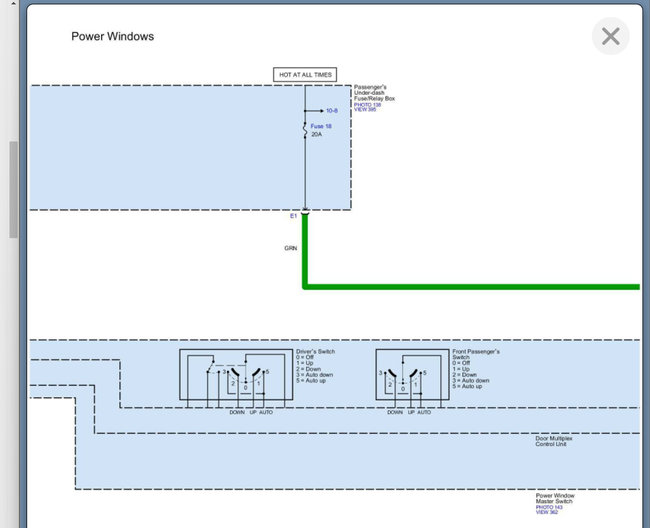
Task: Click the Power Window Master Switch label
Action: pyautogui.click(x=555, y=498)
